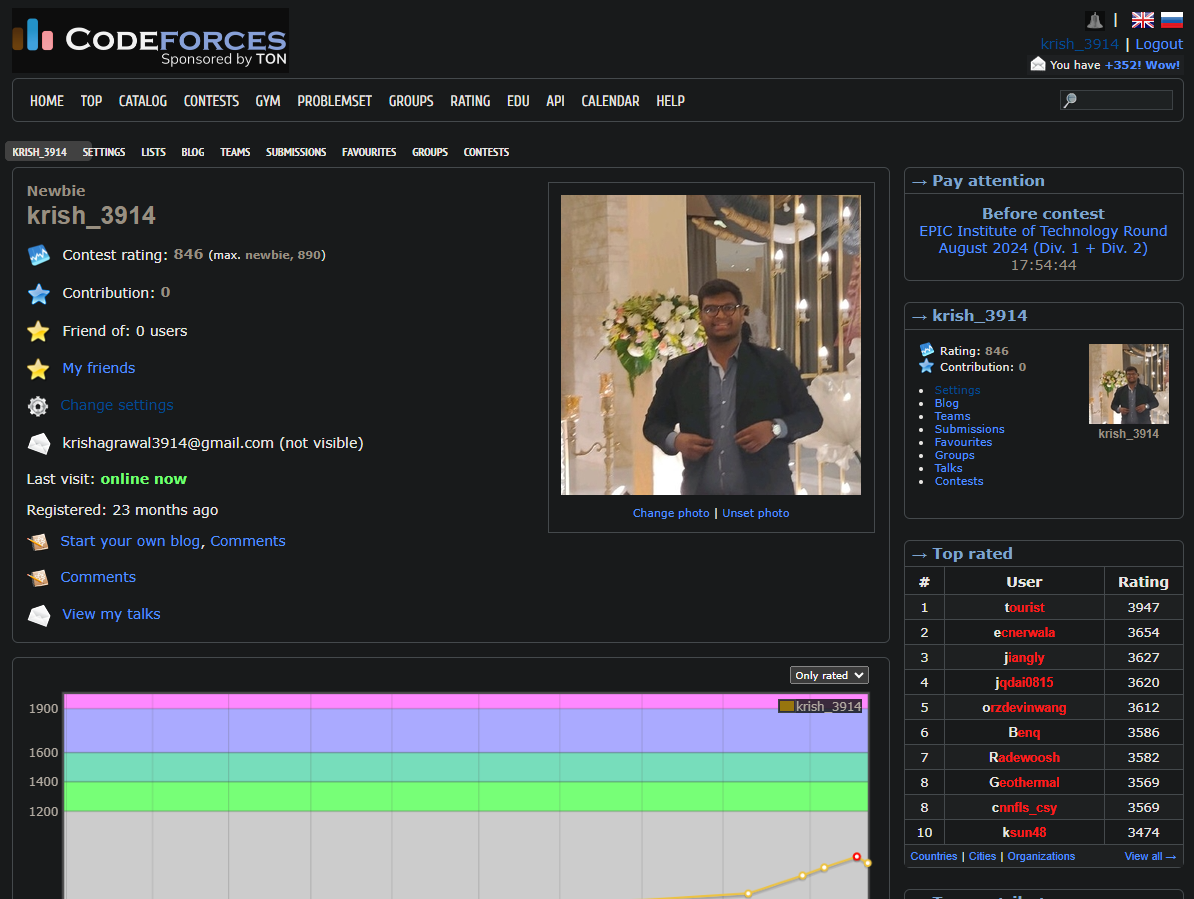1194x899 pixels.
Task: Click 'Start your own blog' link
Action: click(x=130, y=540)
